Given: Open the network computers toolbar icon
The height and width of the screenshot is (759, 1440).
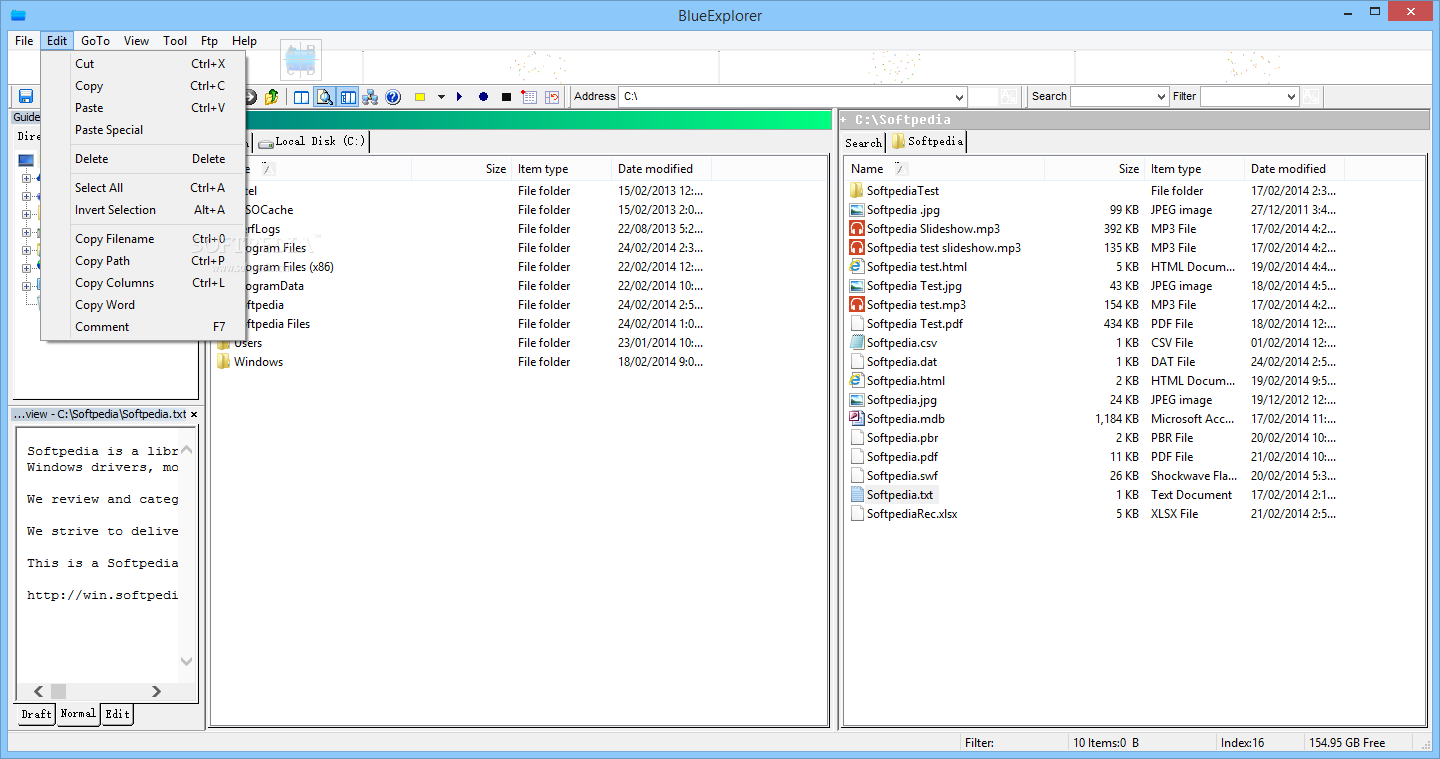Looking at the screenshot, I should [x=370, y=97].
